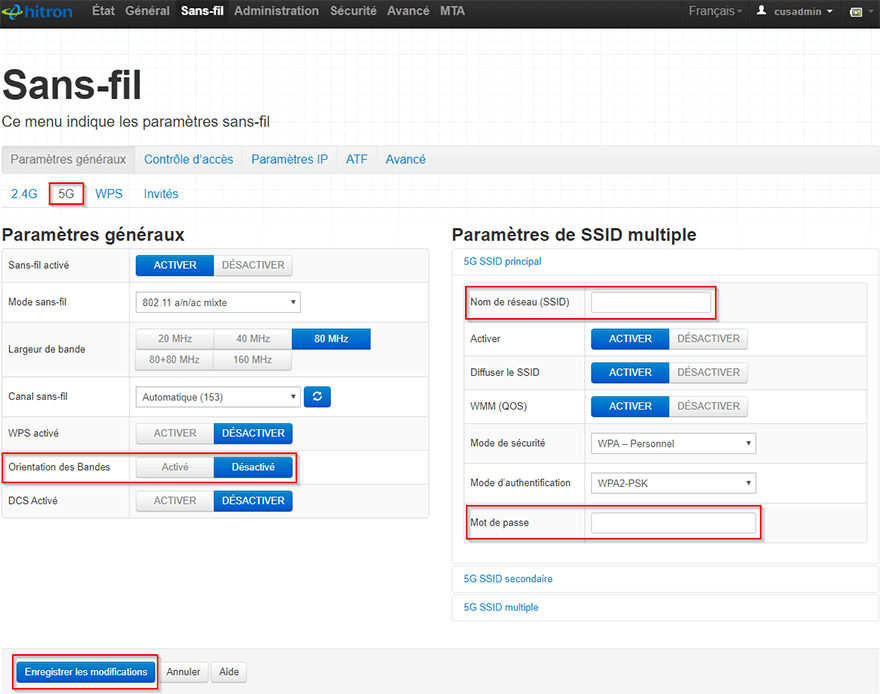Viewport: 880px width, 694px height.
Task: Select the 2.4G sub-tab
Action: 24,194
